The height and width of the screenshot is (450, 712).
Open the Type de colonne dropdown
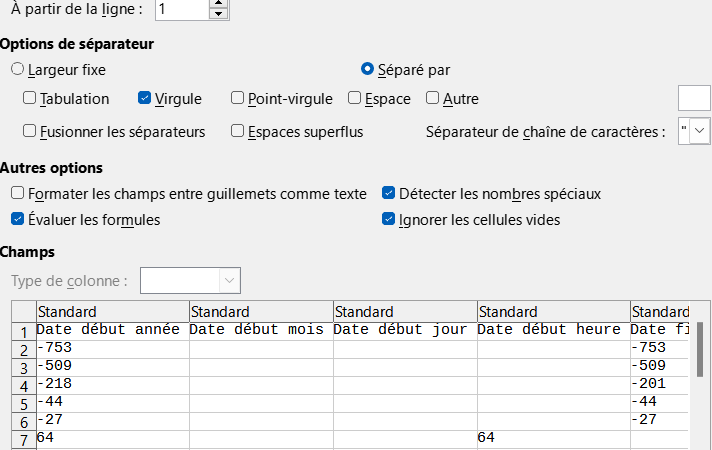[190, 281]
